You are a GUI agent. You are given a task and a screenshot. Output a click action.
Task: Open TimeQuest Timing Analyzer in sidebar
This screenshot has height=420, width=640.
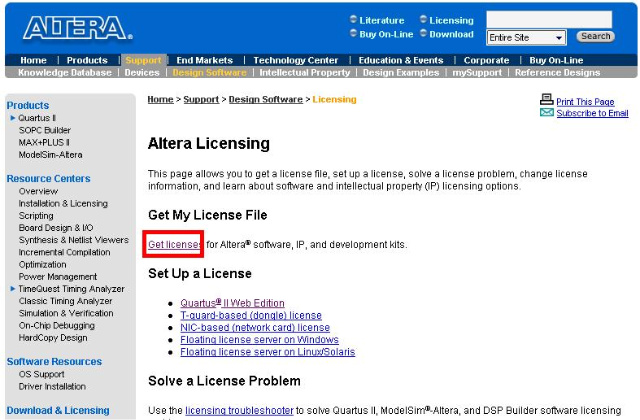tap(71, 289)
